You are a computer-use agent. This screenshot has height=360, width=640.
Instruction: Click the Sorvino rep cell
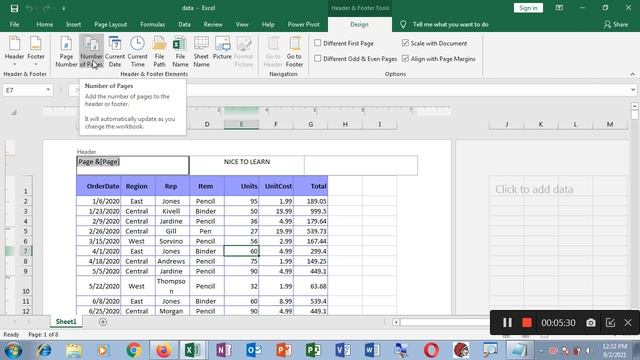[171, 241]
